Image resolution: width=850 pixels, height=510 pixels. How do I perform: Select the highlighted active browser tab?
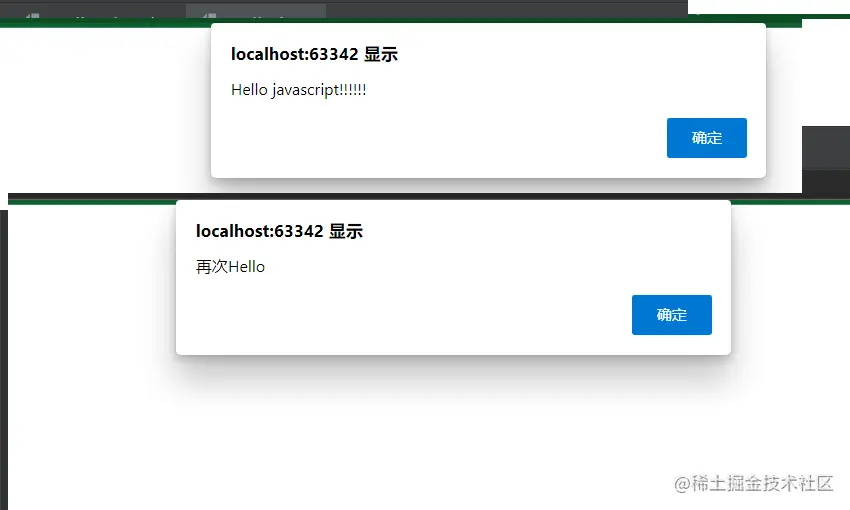click(256, 12)
